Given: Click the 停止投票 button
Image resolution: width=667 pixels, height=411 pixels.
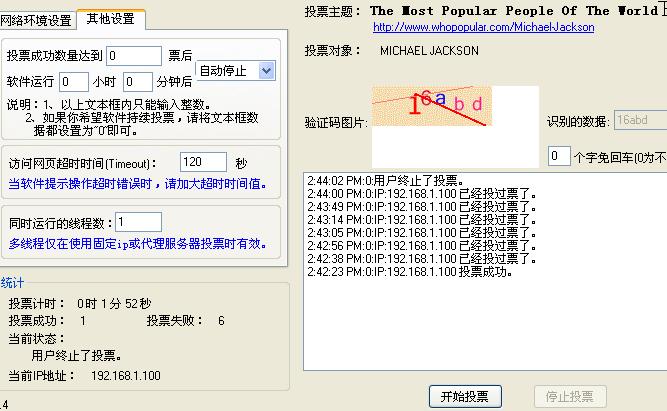Looking at the screenshot, I should (x=569, y=396).
